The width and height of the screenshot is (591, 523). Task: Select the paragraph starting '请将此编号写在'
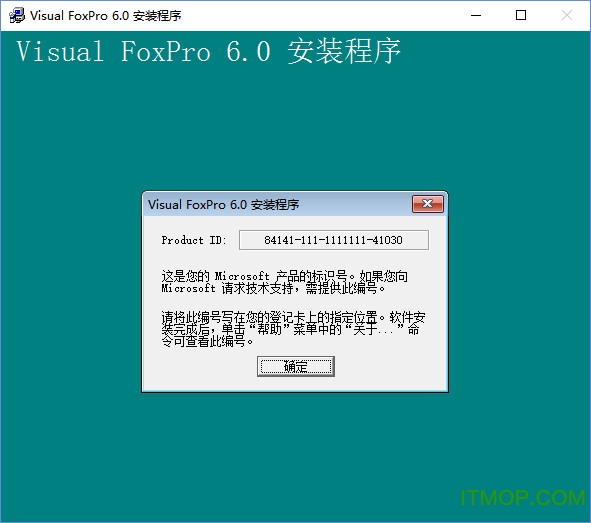(293, 329)
